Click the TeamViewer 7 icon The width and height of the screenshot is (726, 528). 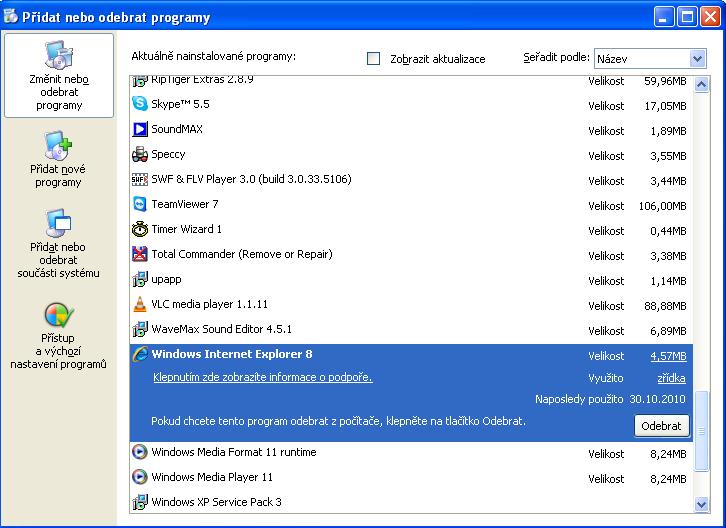[x=139, y=204]
